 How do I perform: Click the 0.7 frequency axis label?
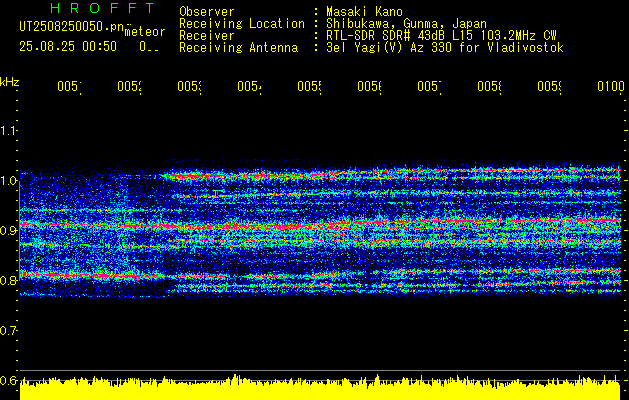point(8,330)
